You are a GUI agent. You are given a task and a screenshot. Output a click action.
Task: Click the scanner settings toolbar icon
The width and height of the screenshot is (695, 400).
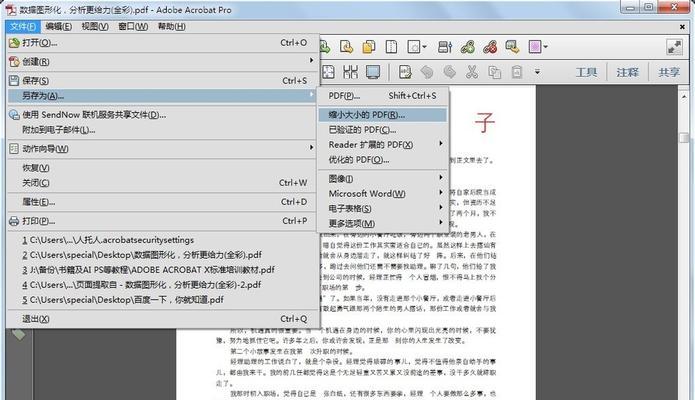pos(445,47)
